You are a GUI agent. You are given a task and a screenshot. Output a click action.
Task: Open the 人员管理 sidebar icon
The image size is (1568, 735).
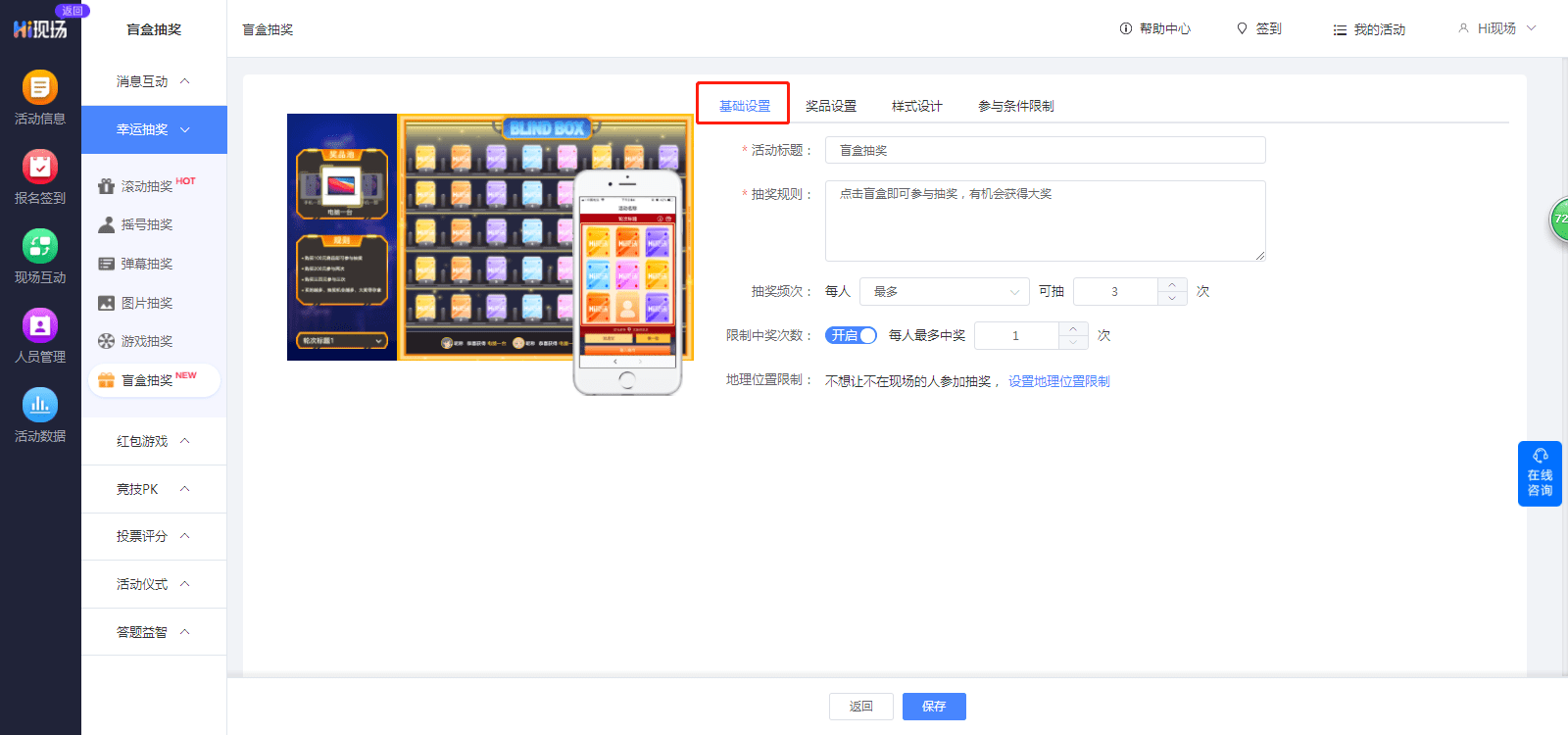coord(40,325)
